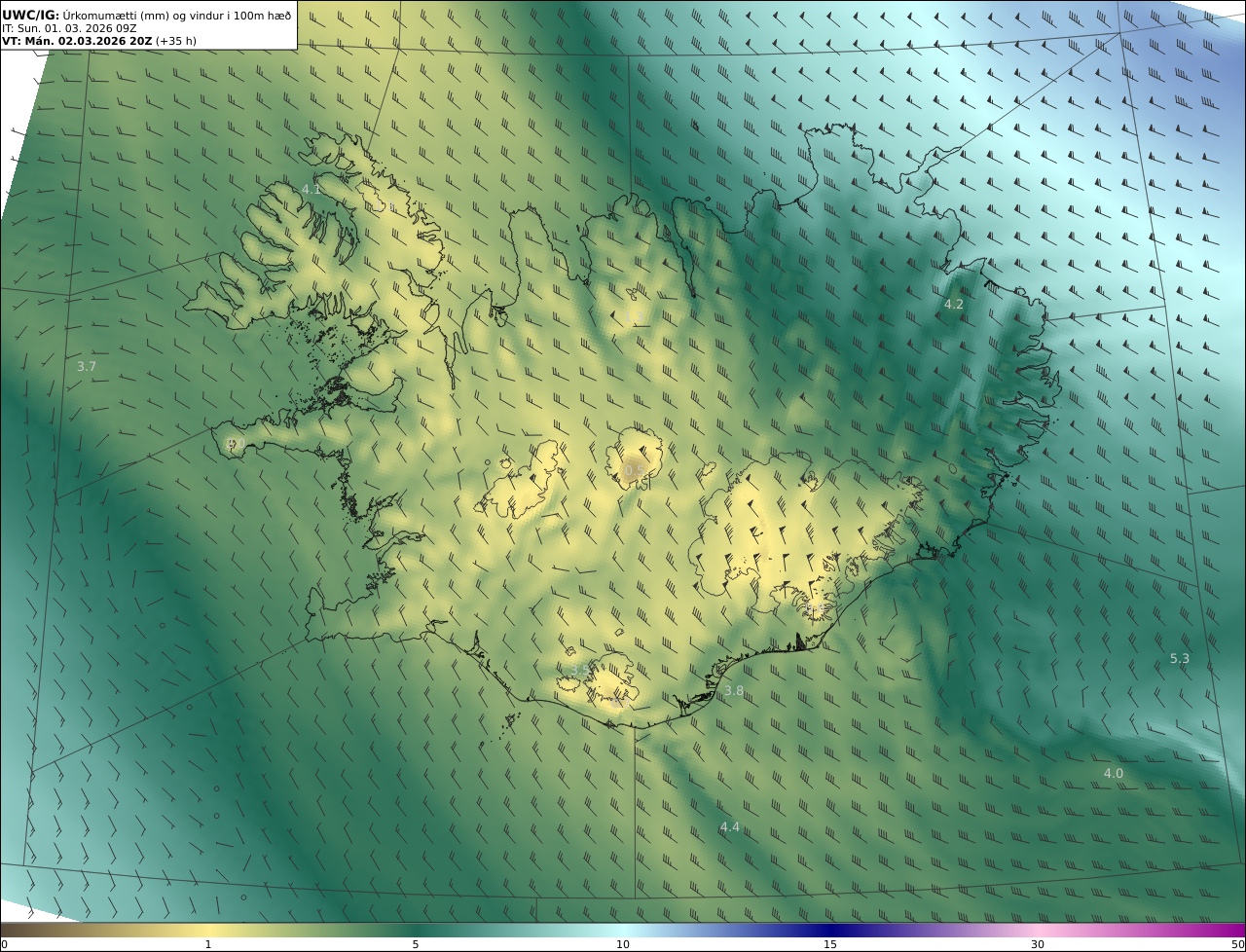The image size is (1246, 952).
Task: Click the valid time 'Mán. 02.03.2026 20Z'
Action: coord(88,42)
